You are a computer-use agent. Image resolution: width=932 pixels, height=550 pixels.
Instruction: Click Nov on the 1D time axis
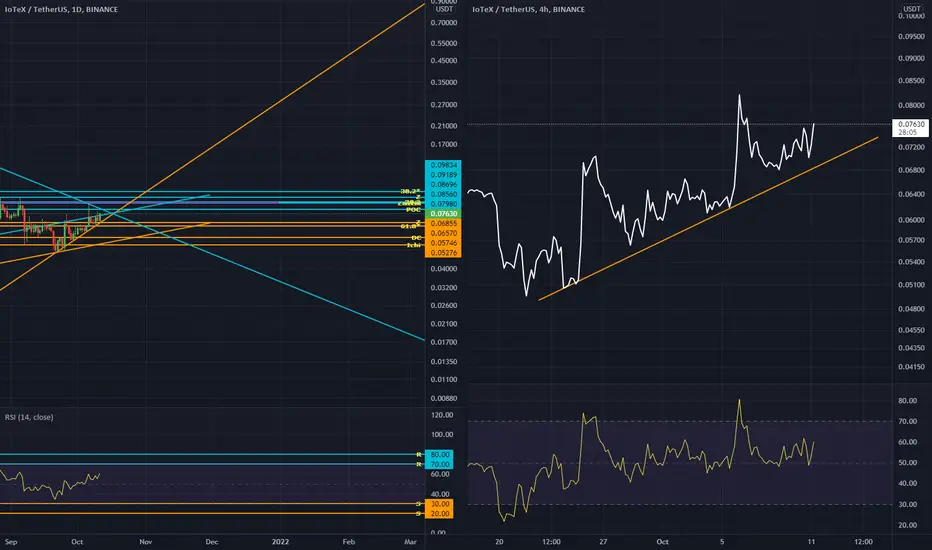[x=146, y=542]
